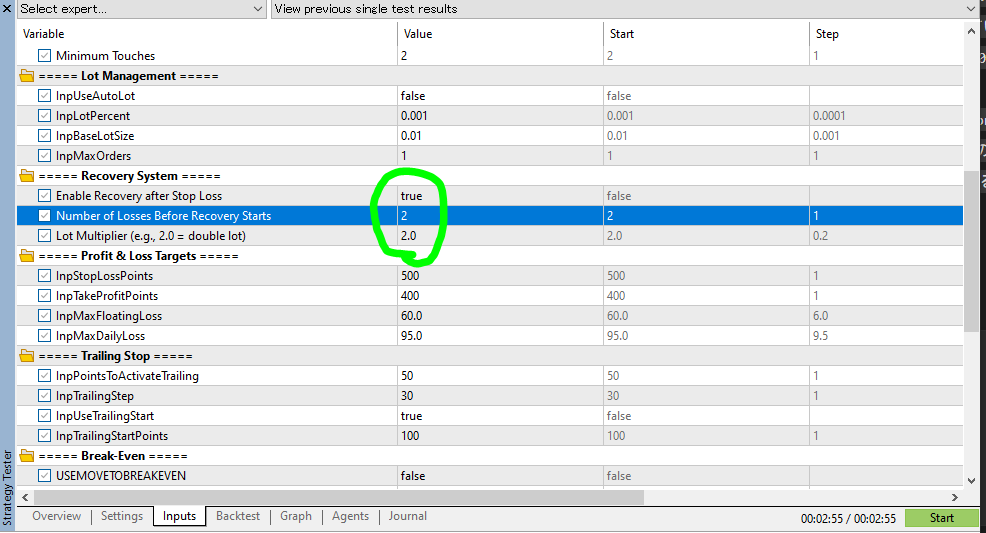Toggle the InpMaxFloatingLoss checkbox
986x533 pixels.
(x=44, y=316)
